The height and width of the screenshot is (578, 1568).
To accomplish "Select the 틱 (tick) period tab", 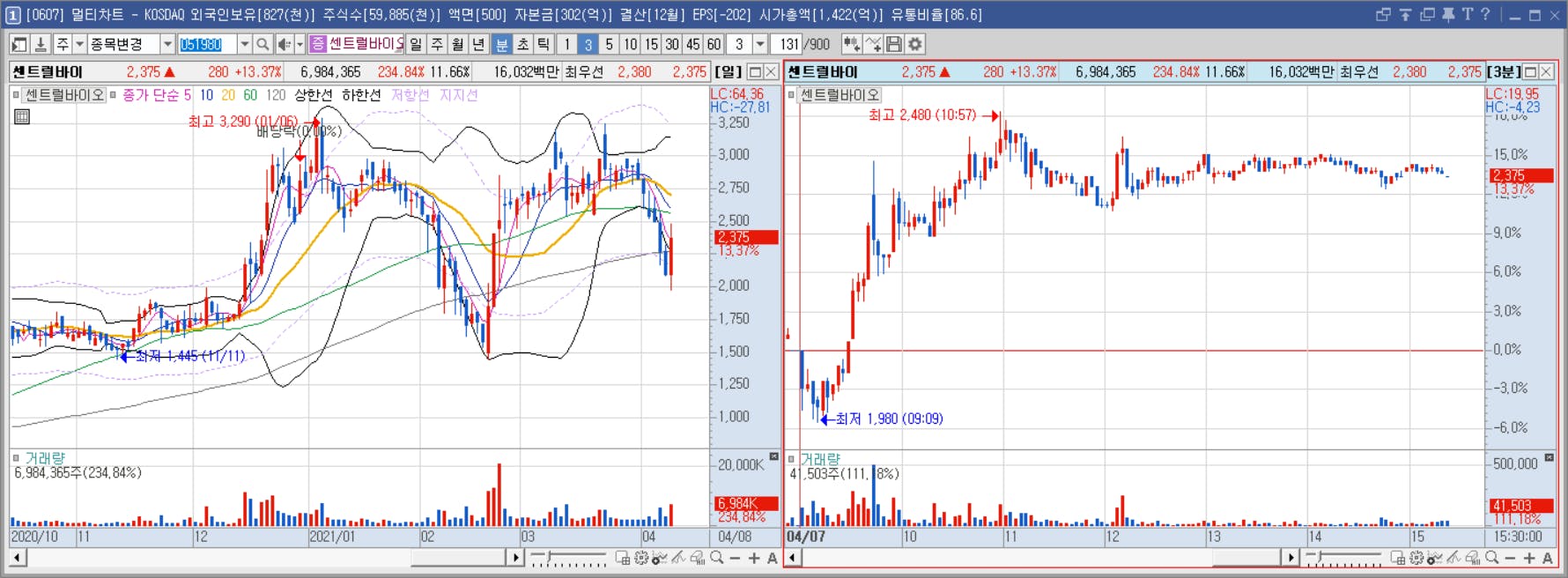I will (544, 44).
